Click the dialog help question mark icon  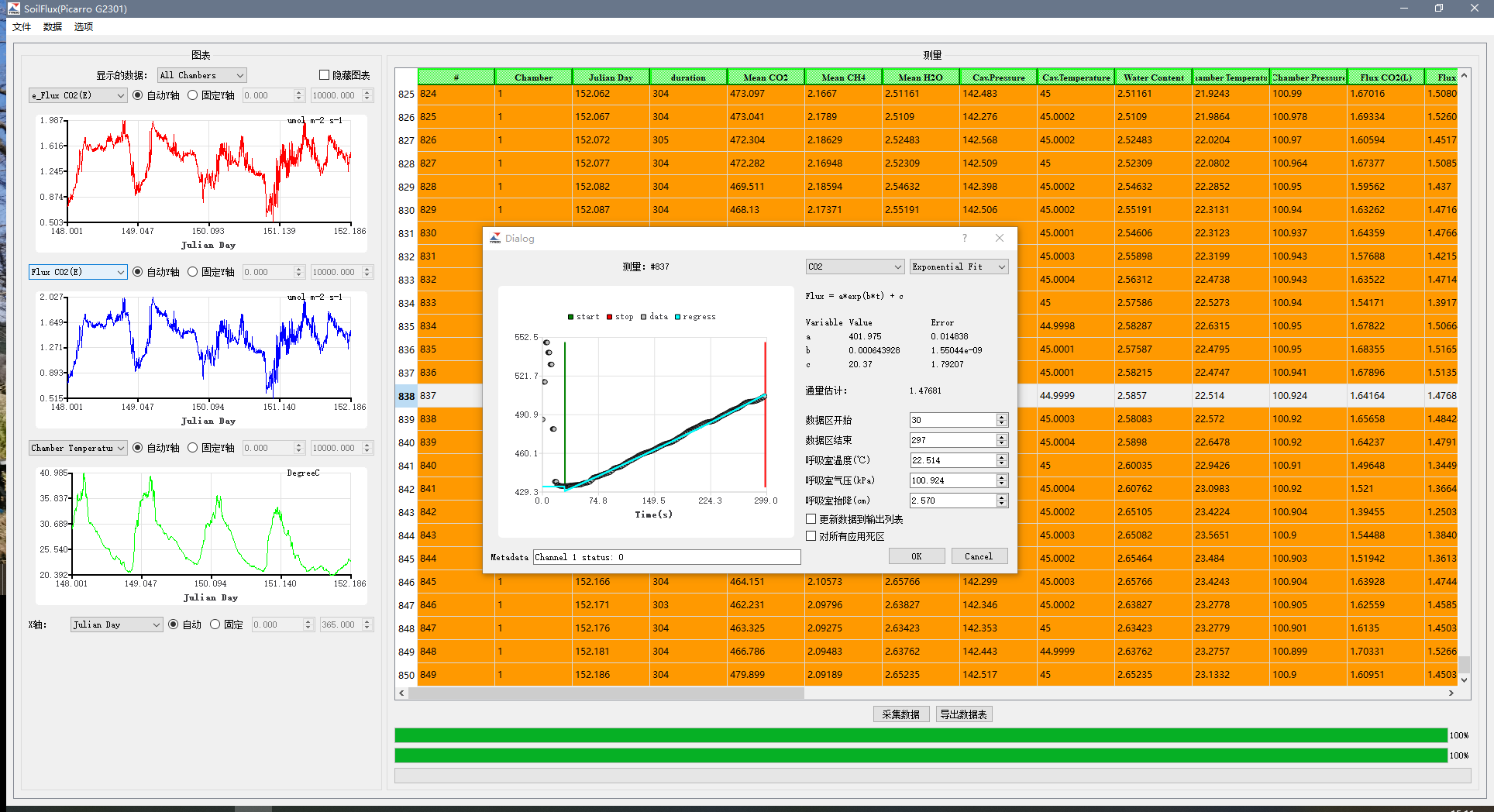(964, 238)
